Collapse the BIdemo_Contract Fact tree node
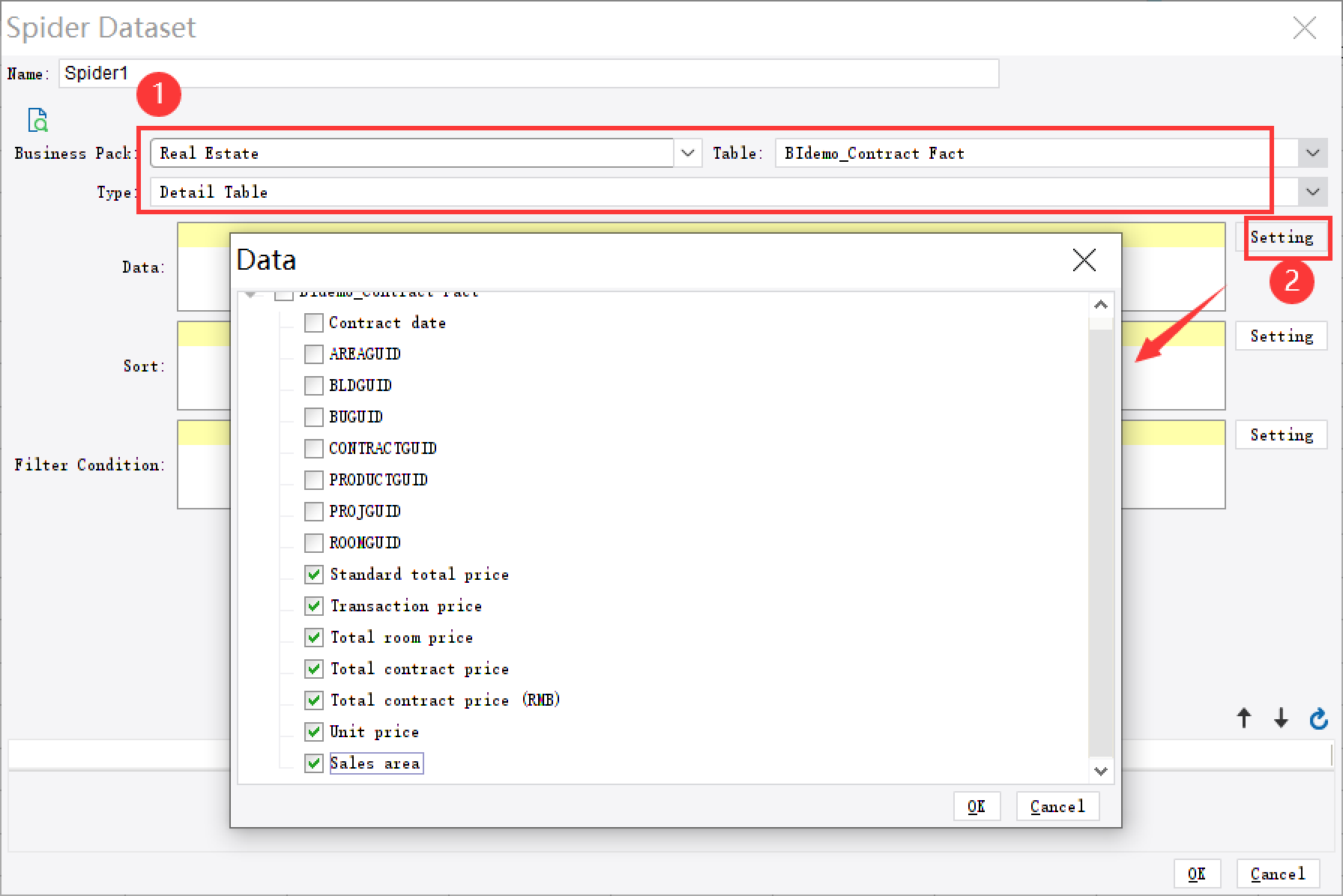Screen dimensions: 1343x896 (250, 293)
